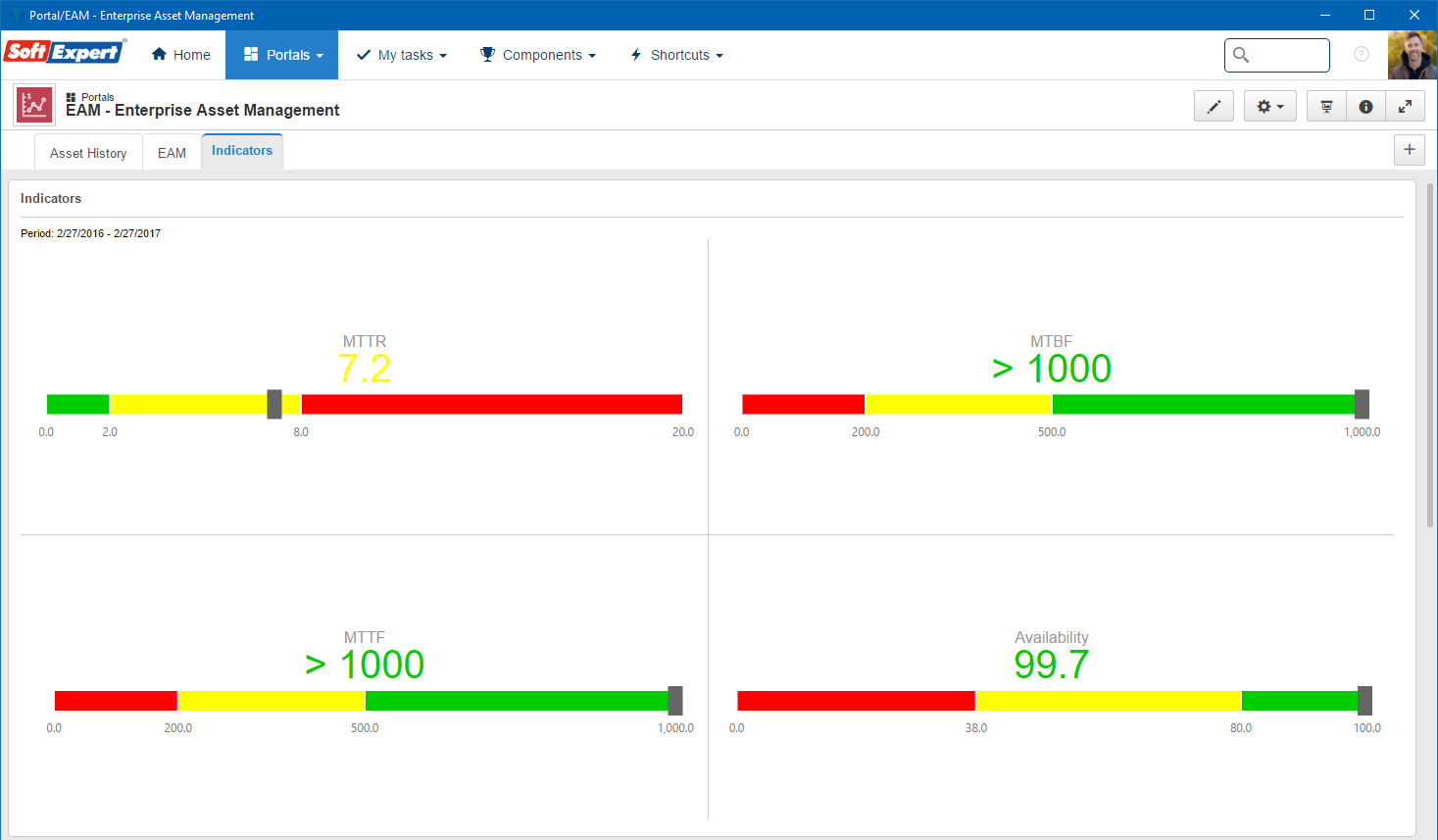Switch to the Asset History tab

coord(88,153)
